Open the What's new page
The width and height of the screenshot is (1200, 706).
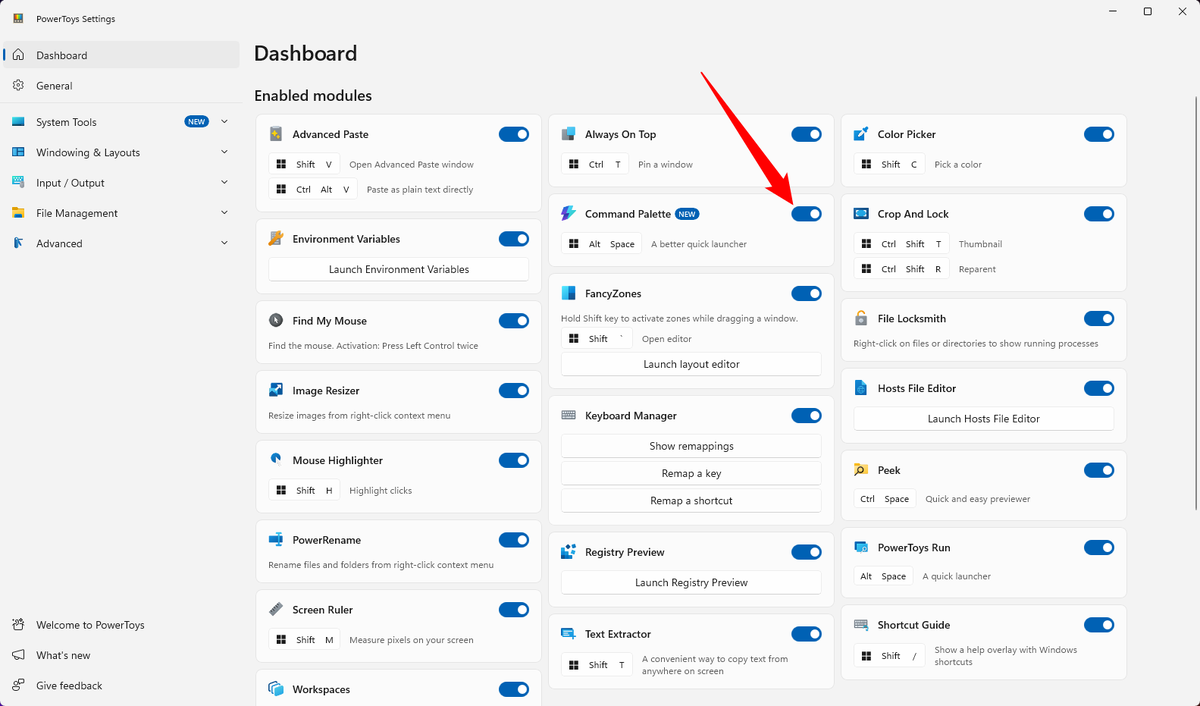click(x=122, y=655)
